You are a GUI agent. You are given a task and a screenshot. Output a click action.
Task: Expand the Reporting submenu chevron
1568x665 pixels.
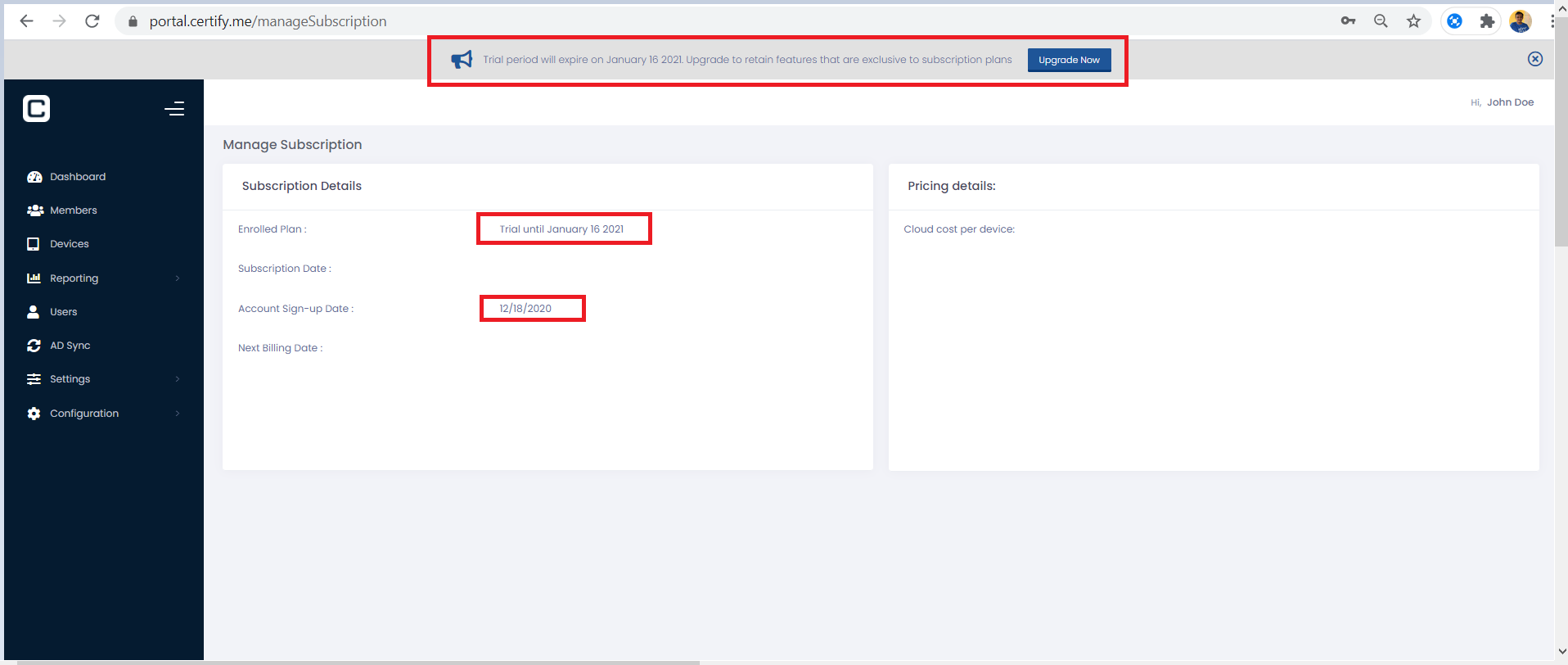click(x=178, y=278)
